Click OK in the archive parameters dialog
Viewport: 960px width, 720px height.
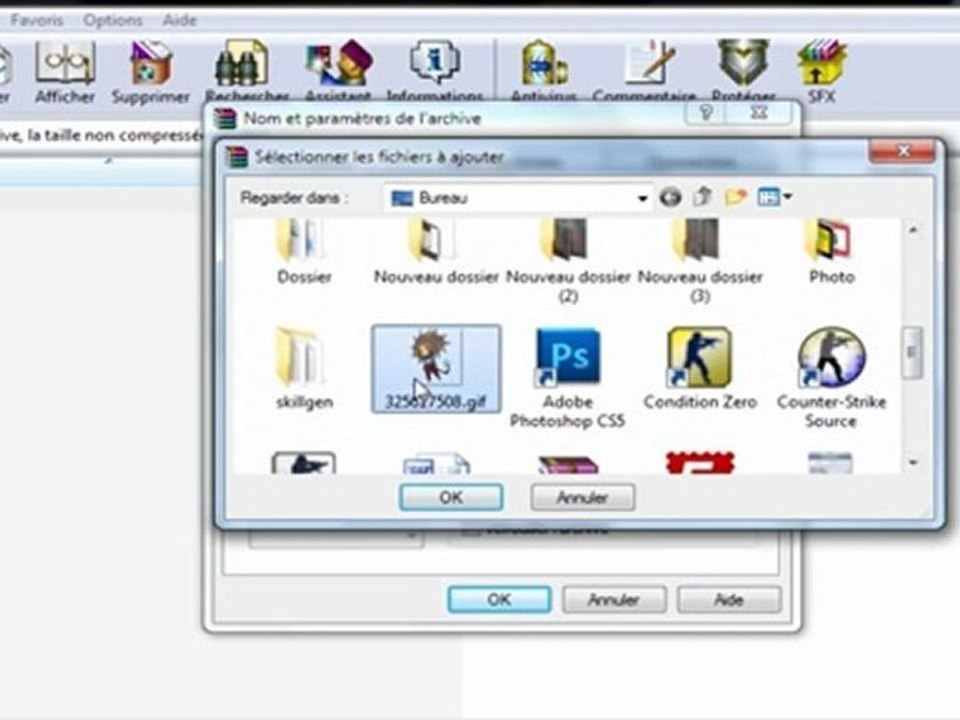pos(499,599)
